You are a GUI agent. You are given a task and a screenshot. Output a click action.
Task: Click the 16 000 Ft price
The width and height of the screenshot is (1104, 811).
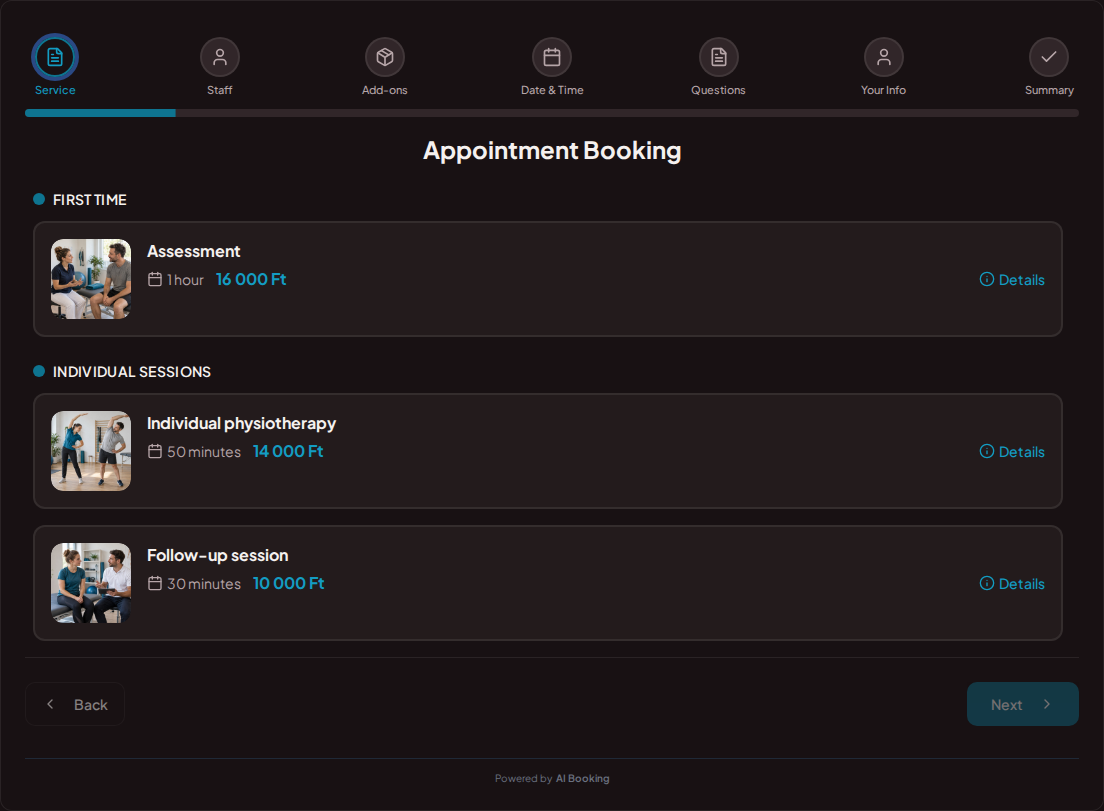(251, 279)
